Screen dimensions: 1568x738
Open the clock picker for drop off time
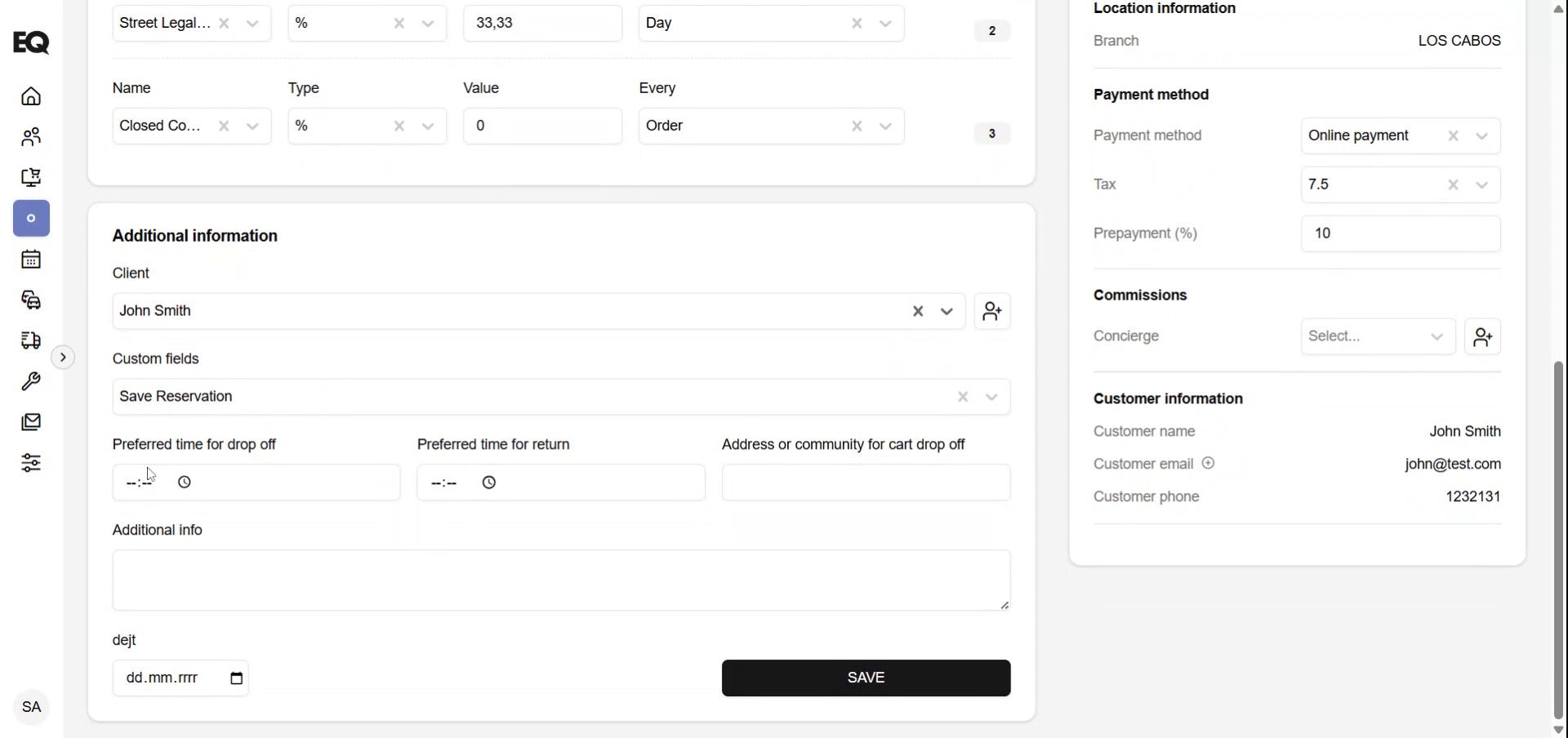coord(184,482)
